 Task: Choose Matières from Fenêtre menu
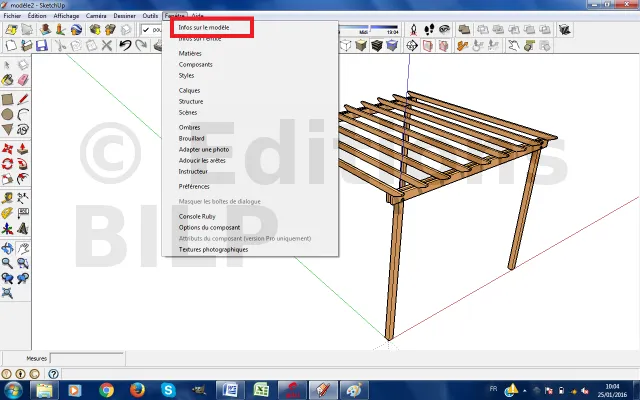tap(190, 53)
